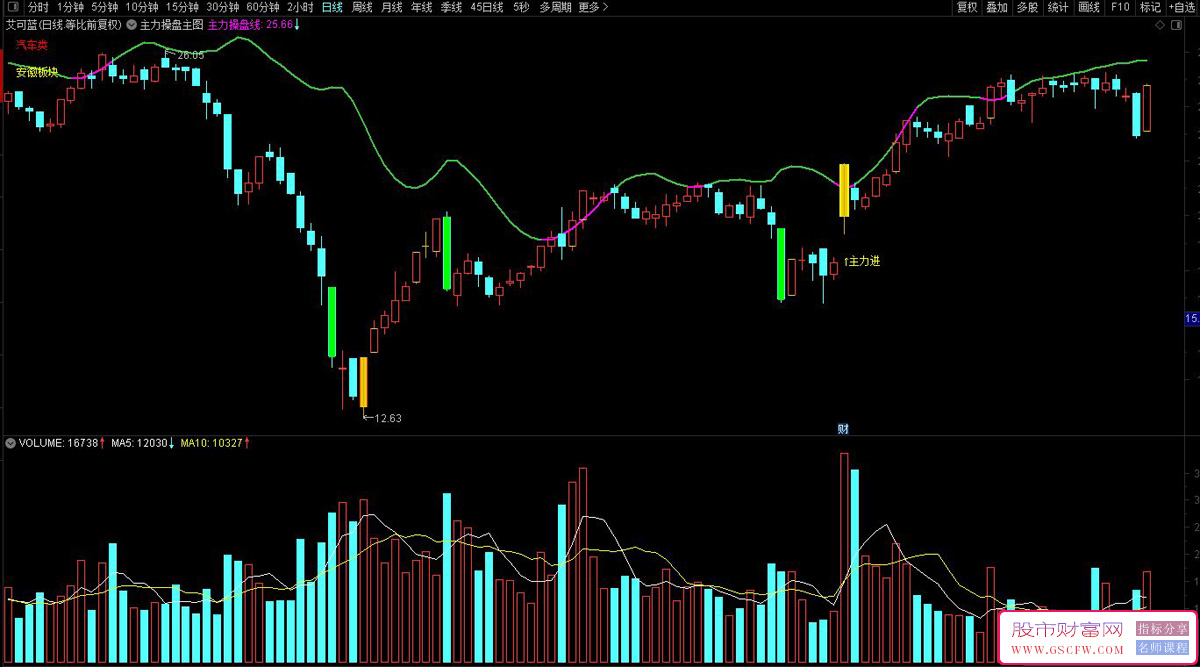This screenshot has width=1200, height=667.
Task: Activate the 画线 drawing tool
Action: tap(1089, 7)
